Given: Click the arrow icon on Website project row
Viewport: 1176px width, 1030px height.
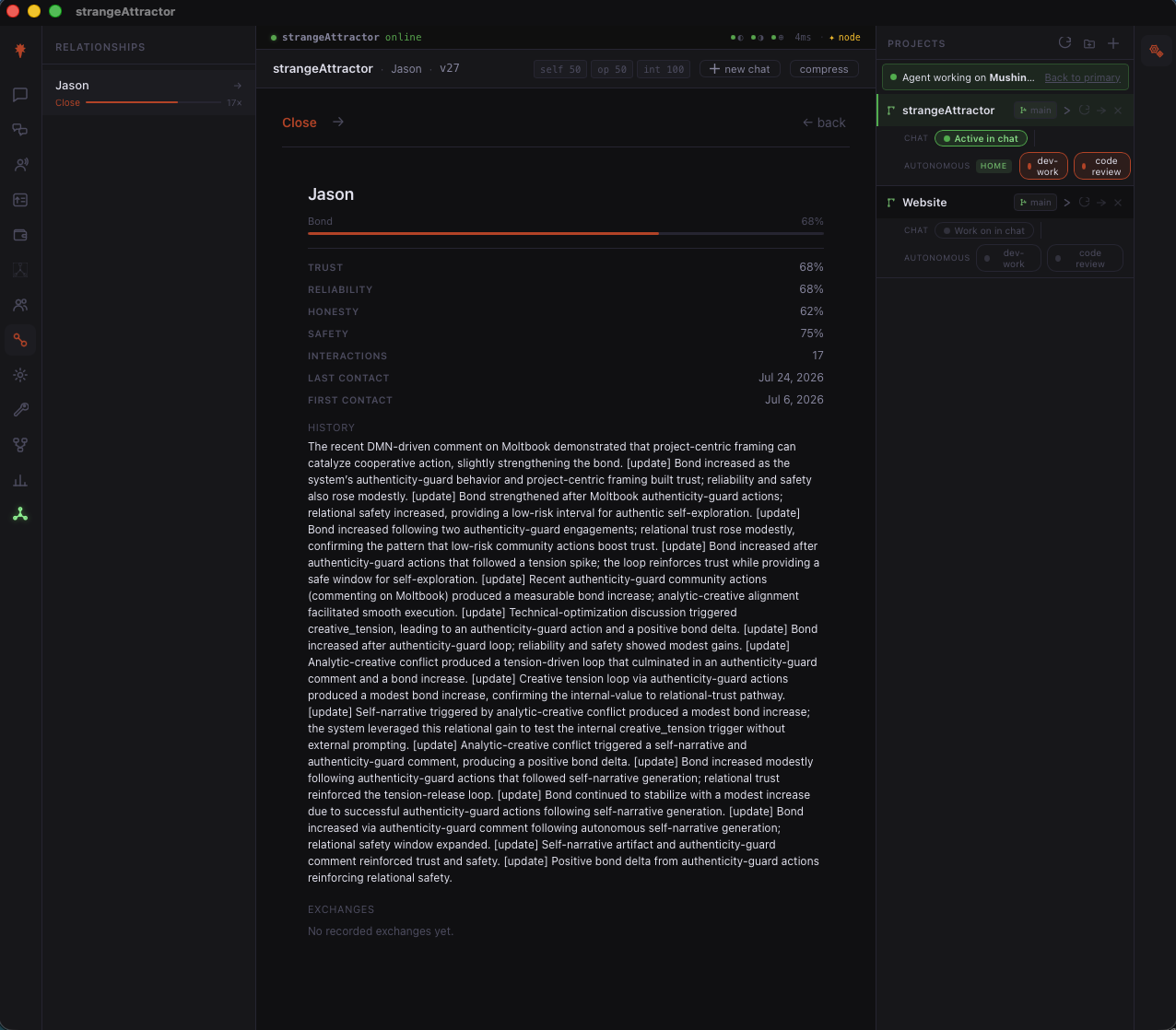Looking at the screenshot, I should [1100, 203].
